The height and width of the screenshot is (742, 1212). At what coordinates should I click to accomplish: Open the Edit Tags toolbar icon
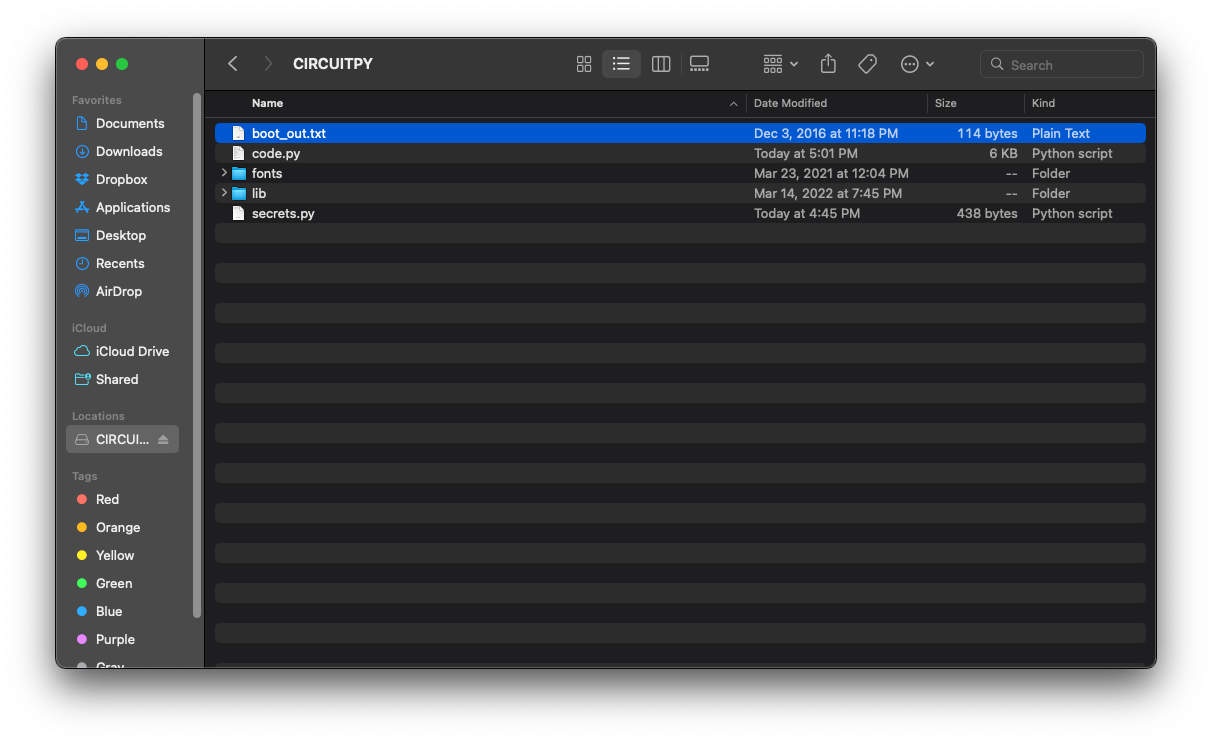[868, 64]
